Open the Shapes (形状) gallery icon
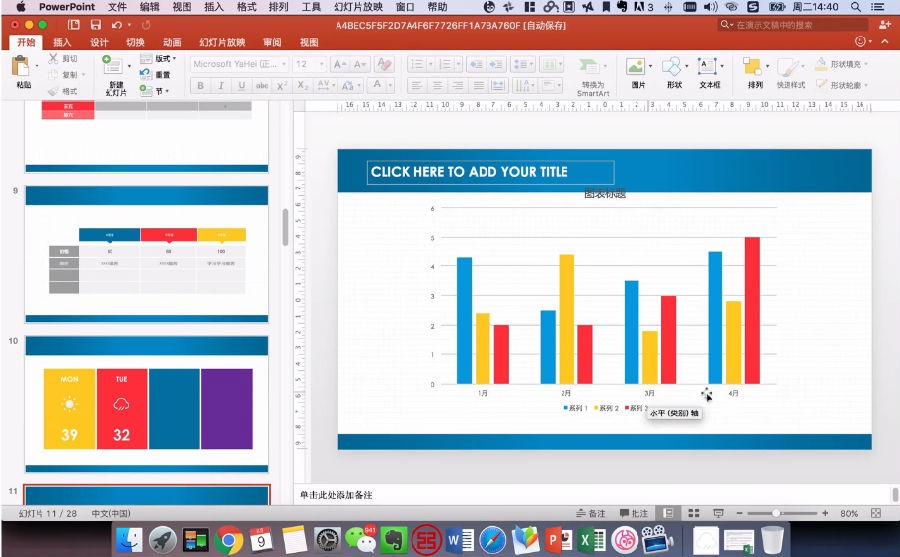Screen dimensions: 900x557 (672, 67)
